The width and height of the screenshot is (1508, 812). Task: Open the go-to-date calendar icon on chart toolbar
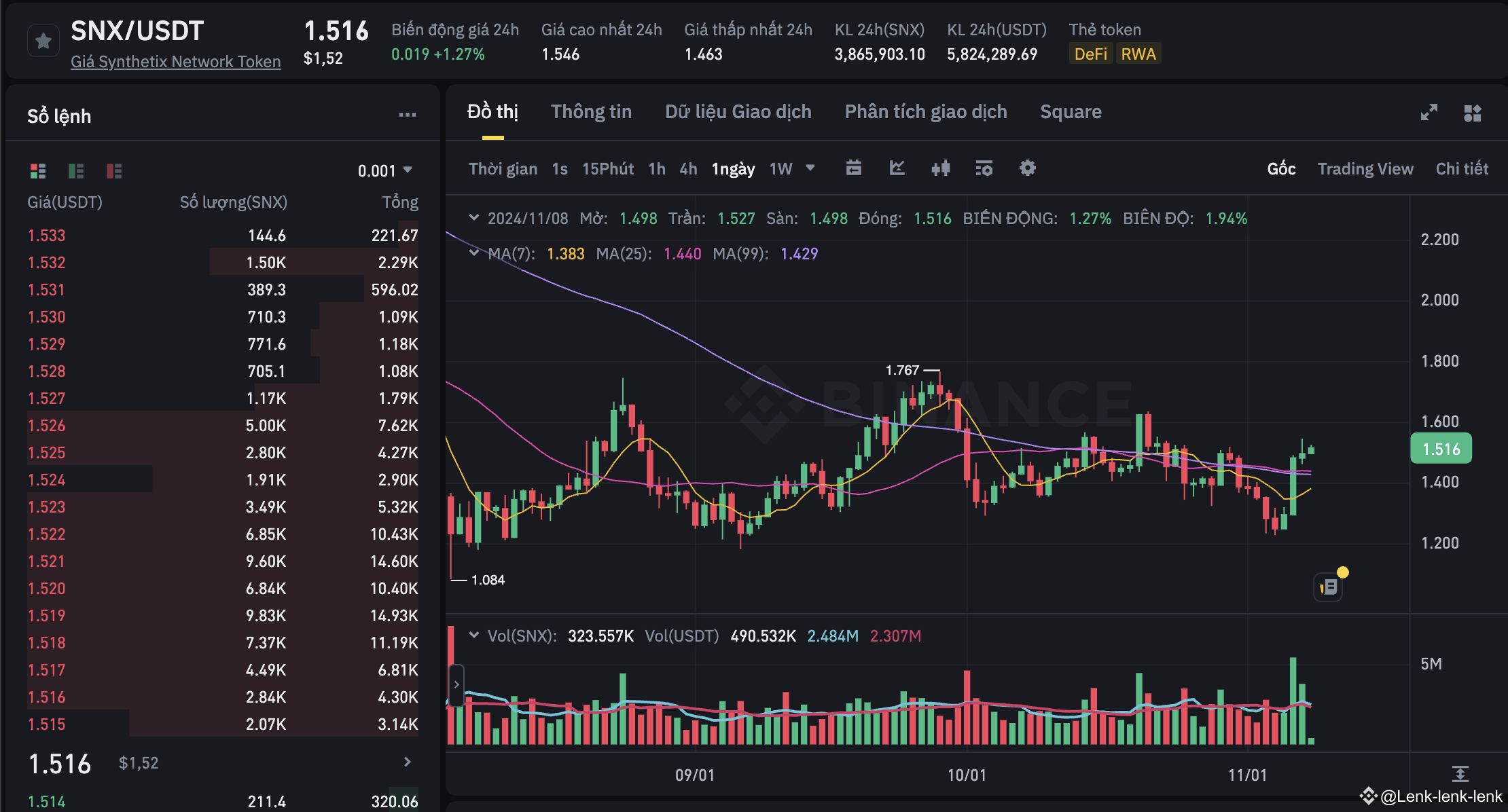pos(855,168)
